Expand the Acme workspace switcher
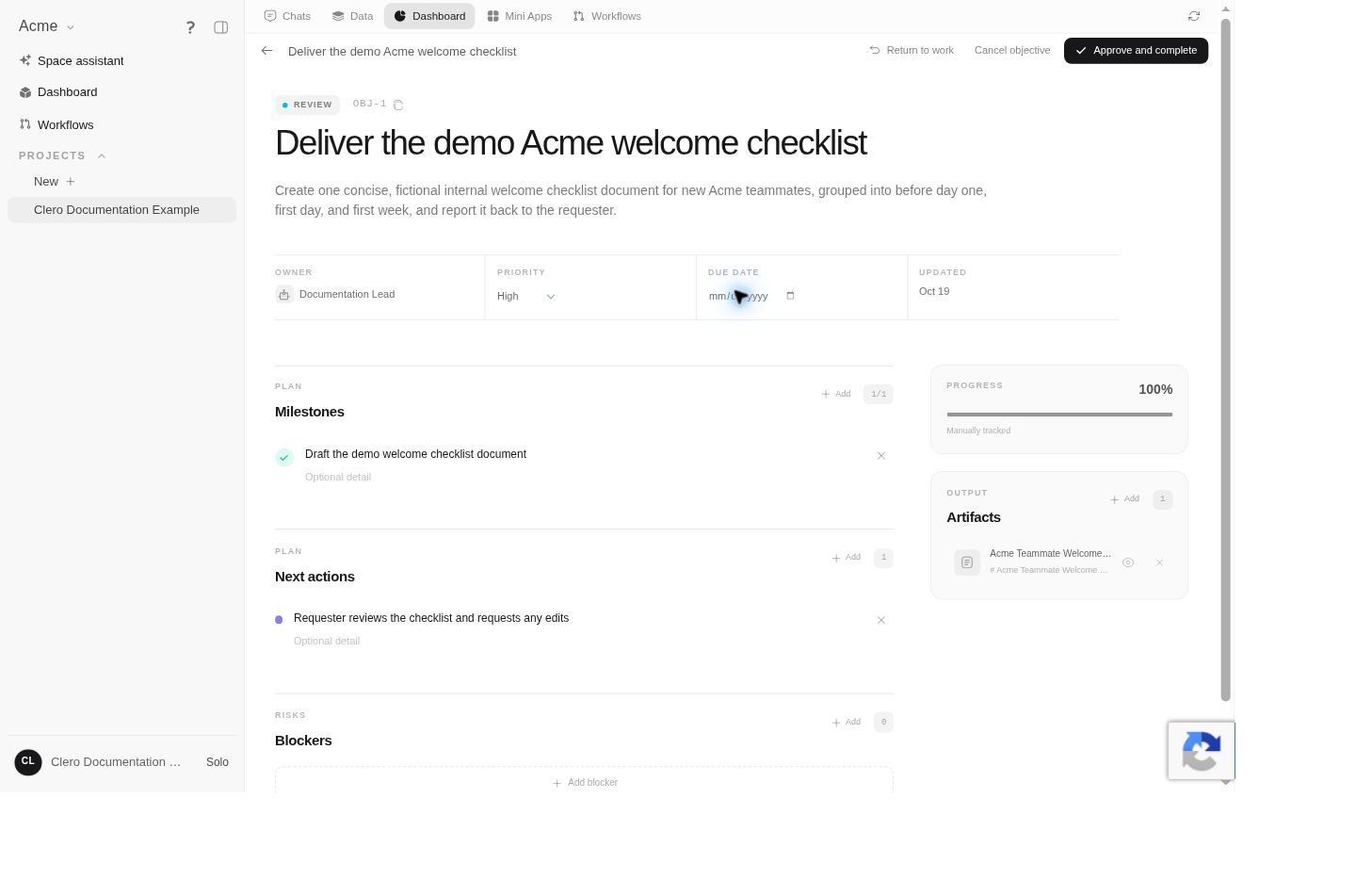Screen dimensions: 1372x880 [x=47, y=26]
